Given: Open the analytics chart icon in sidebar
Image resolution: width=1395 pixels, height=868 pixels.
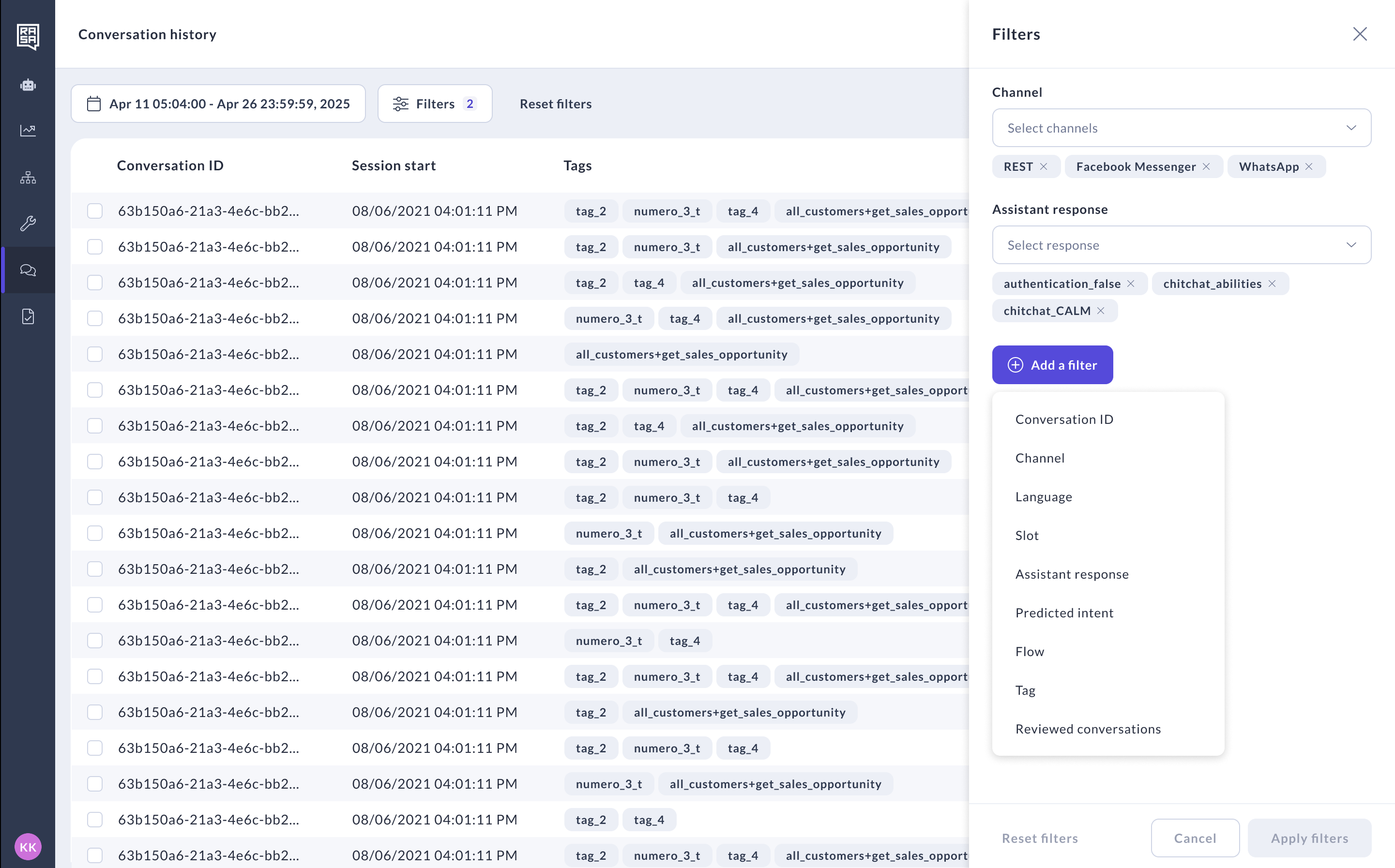Looking at the screenshot, I should tap(28, 131).
